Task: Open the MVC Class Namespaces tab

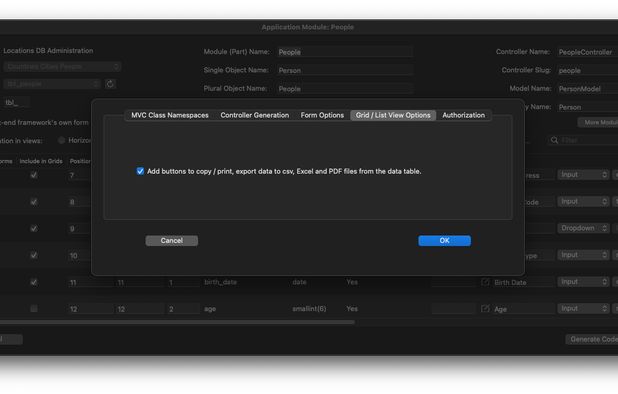Action: [170, 115]
